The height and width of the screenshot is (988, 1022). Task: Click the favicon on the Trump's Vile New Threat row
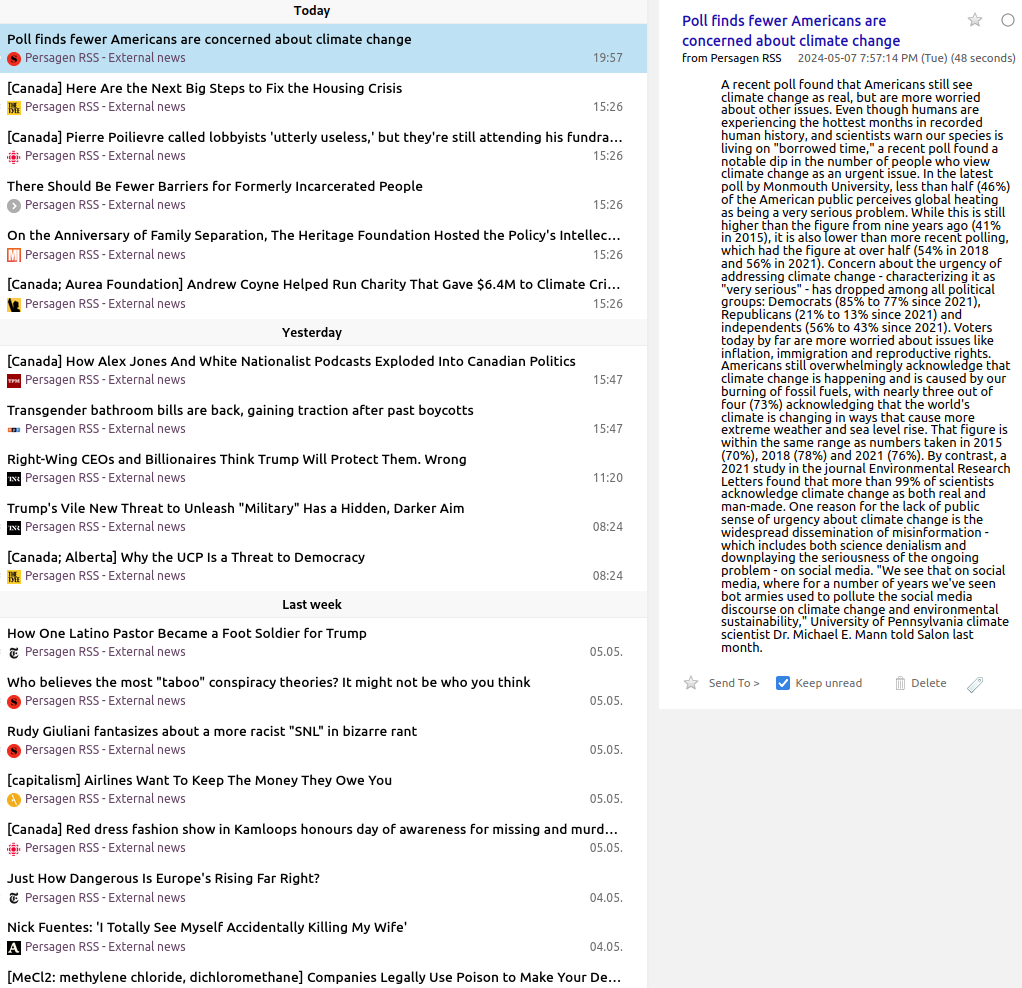coord(14,527)
